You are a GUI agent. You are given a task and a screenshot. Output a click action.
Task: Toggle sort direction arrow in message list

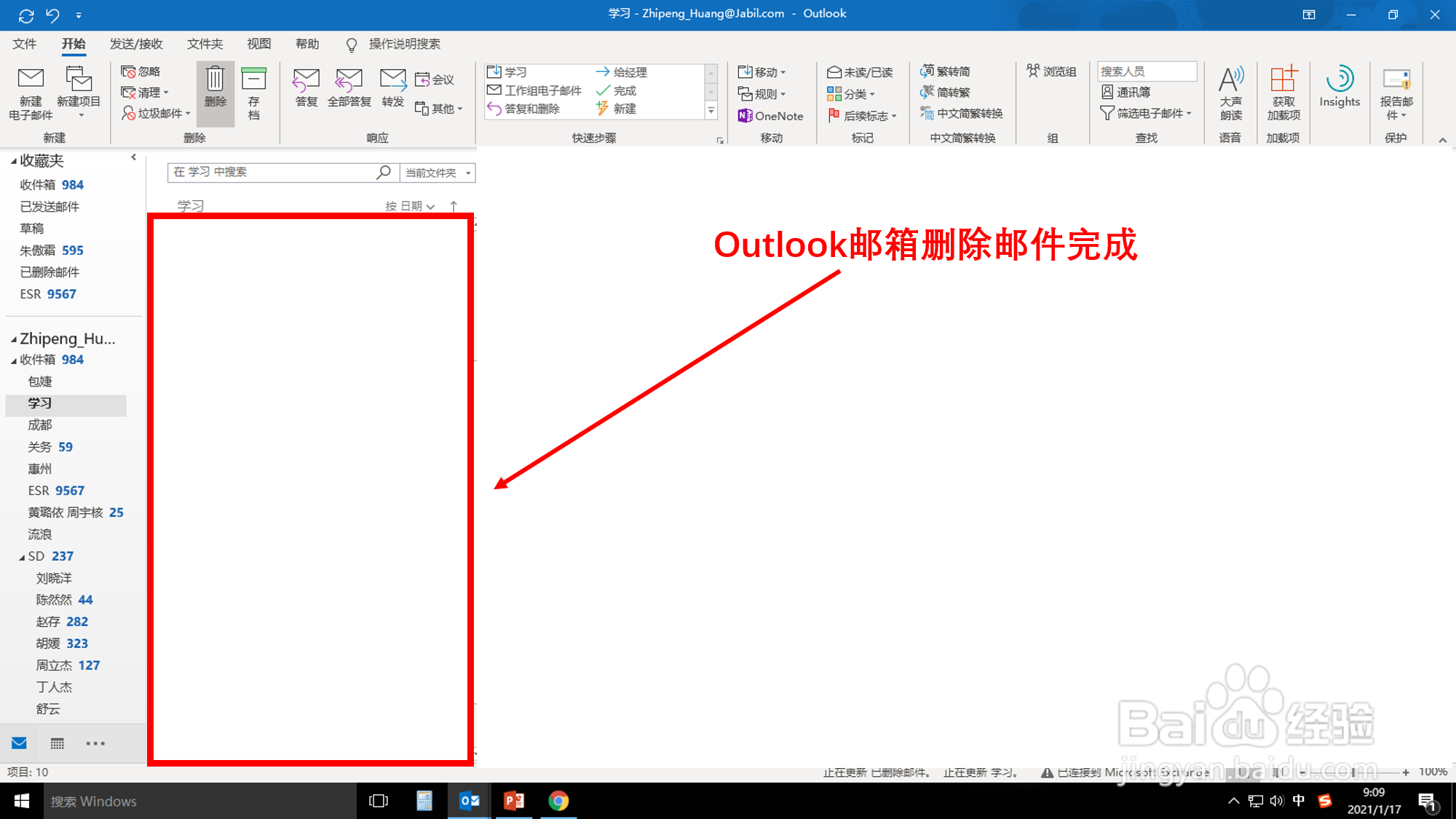point(454,206)
